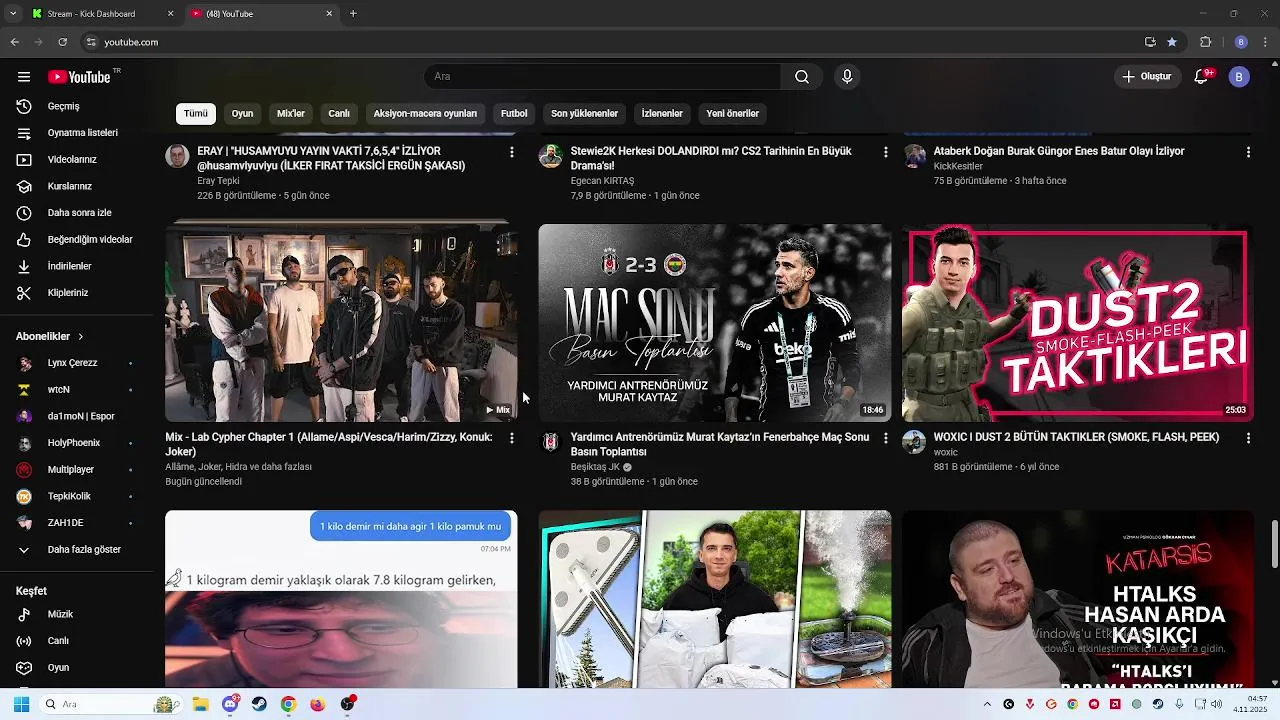
Task: Open the browser extensions puzzle icon
Action: click(x=1205, y=42)
